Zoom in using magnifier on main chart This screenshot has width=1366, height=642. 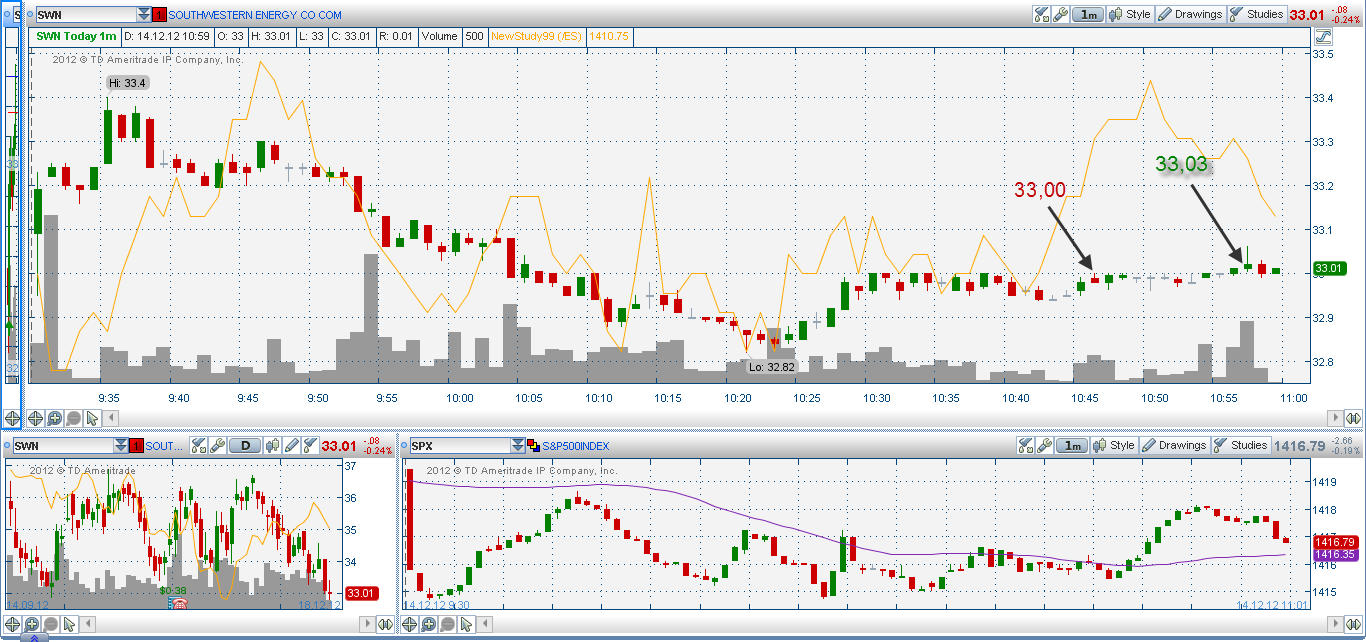pos(55,417)
